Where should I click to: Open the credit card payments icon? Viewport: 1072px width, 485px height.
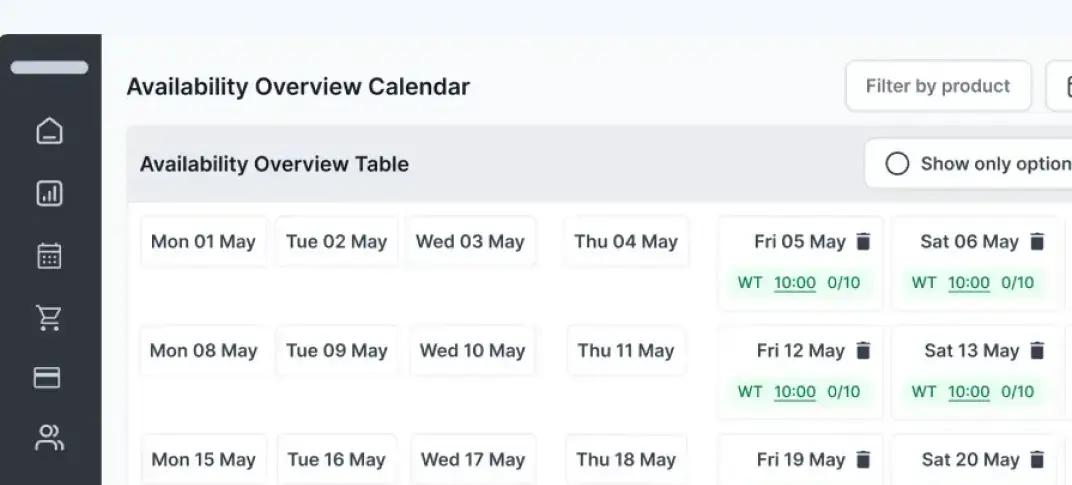[47, 378]
